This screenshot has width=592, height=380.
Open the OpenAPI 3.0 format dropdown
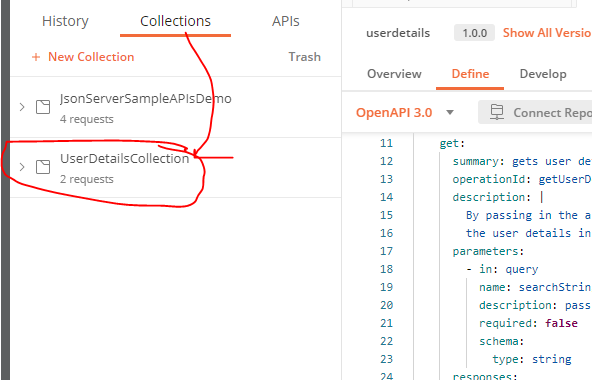click(405, 113)
